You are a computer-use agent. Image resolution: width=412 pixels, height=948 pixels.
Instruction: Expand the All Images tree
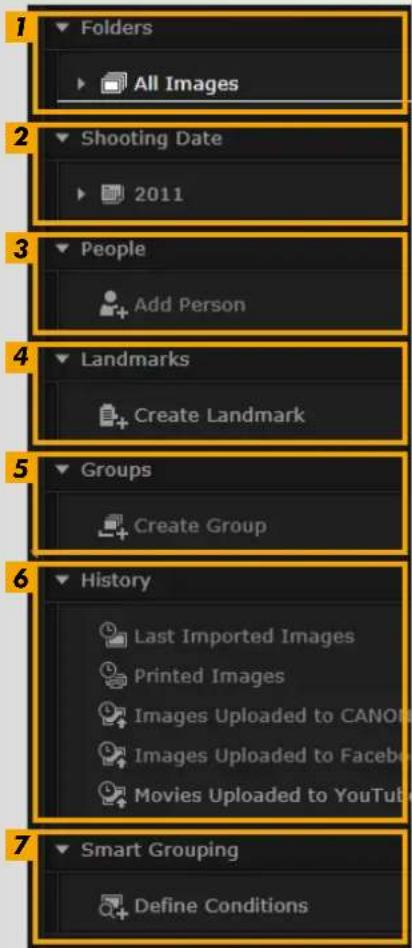pos(82,84)
